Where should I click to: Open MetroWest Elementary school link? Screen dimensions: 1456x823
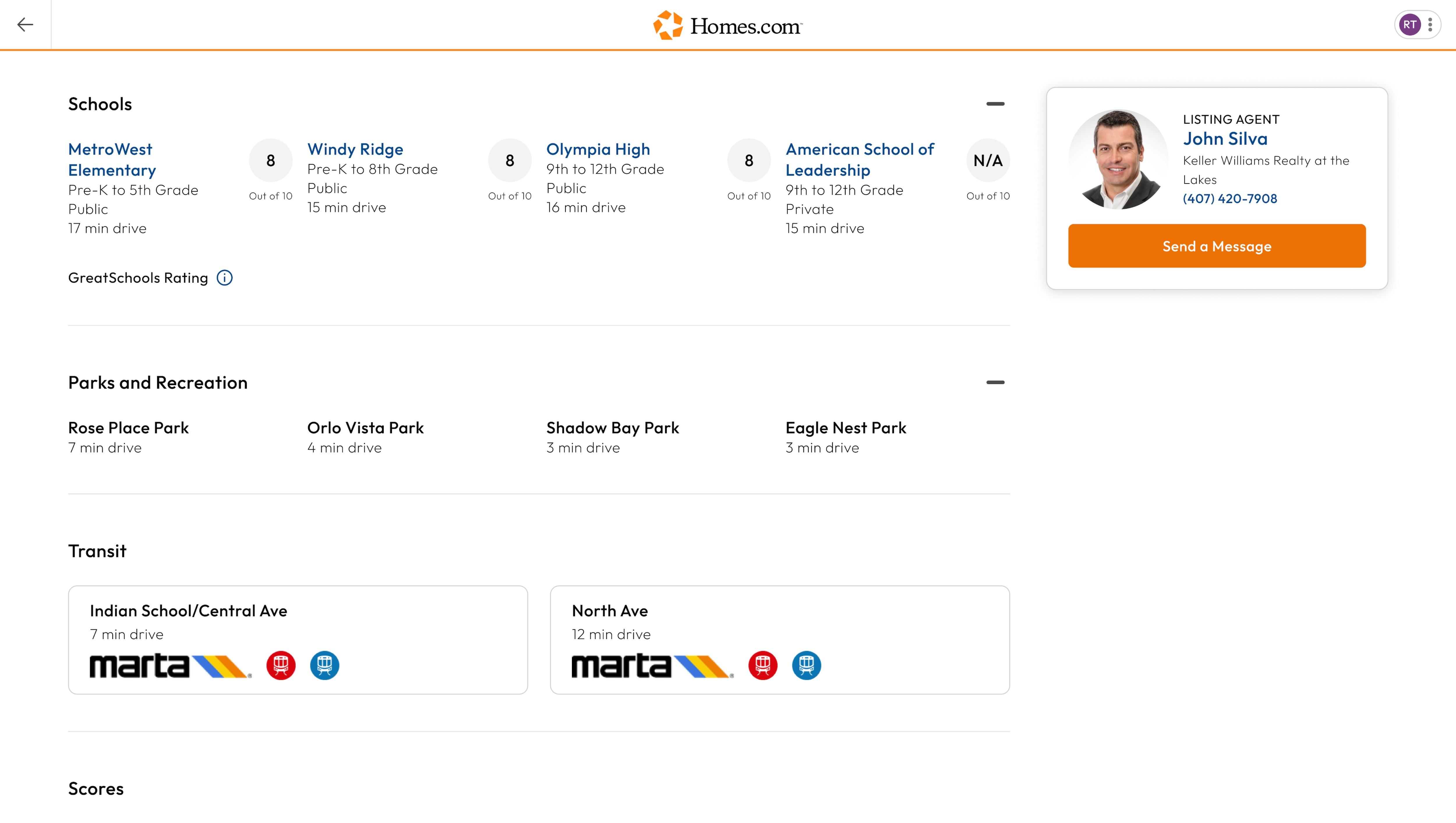(x=112, y=160)
